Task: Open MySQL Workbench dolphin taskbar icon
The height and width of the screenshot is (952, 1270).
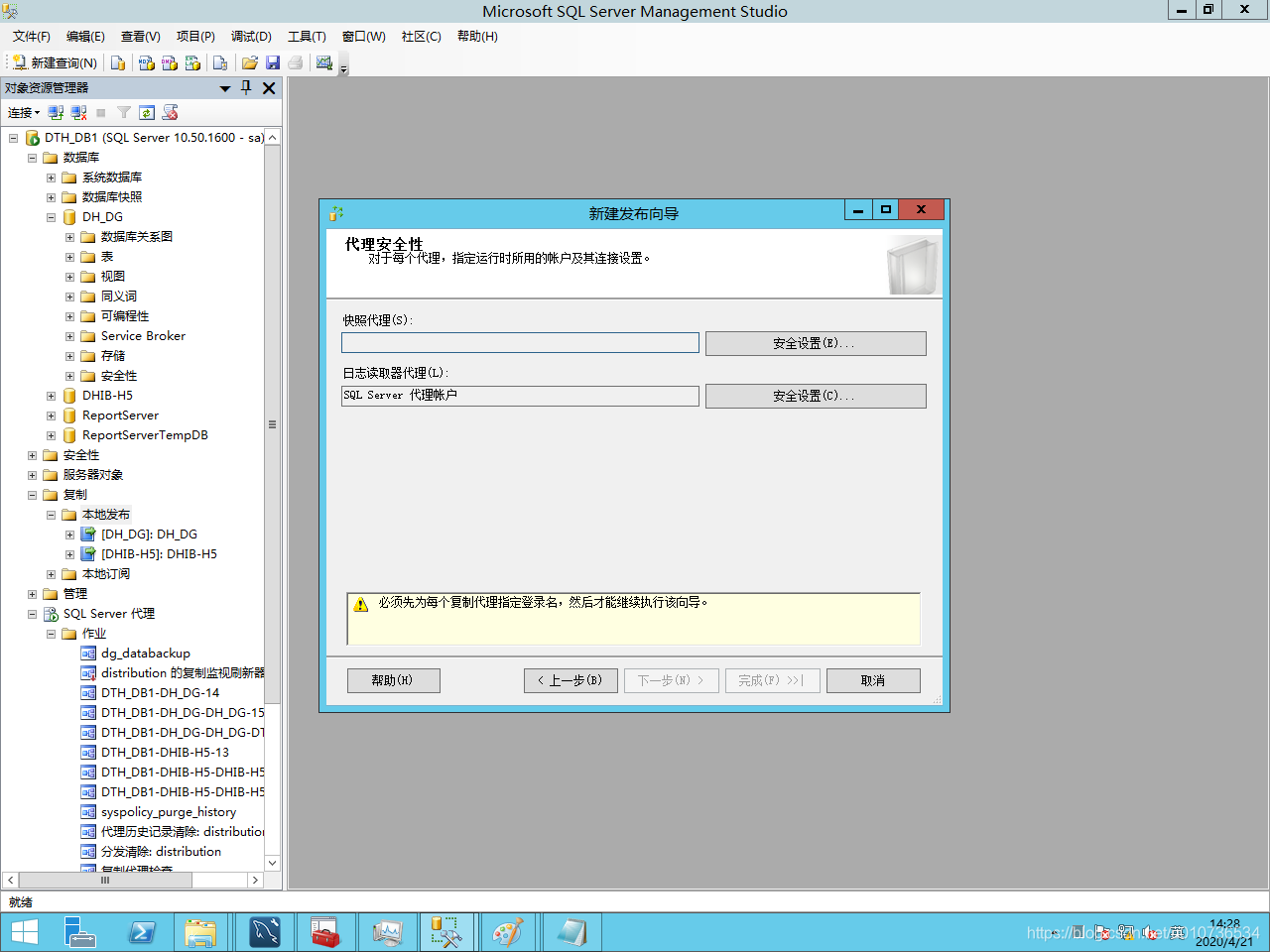Action: 264,932
